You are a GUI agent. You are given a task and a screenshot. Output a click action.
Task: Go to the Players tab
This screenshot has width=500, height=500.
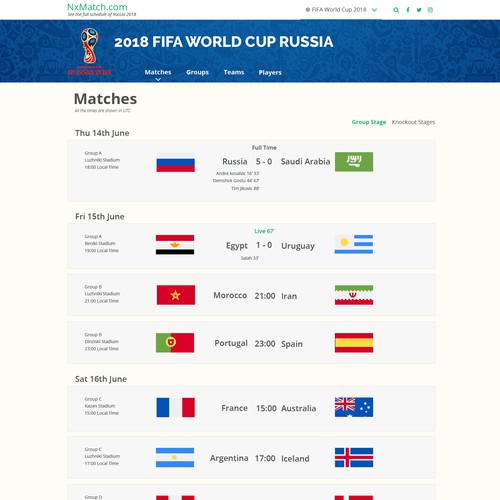[x=270, y=72]
